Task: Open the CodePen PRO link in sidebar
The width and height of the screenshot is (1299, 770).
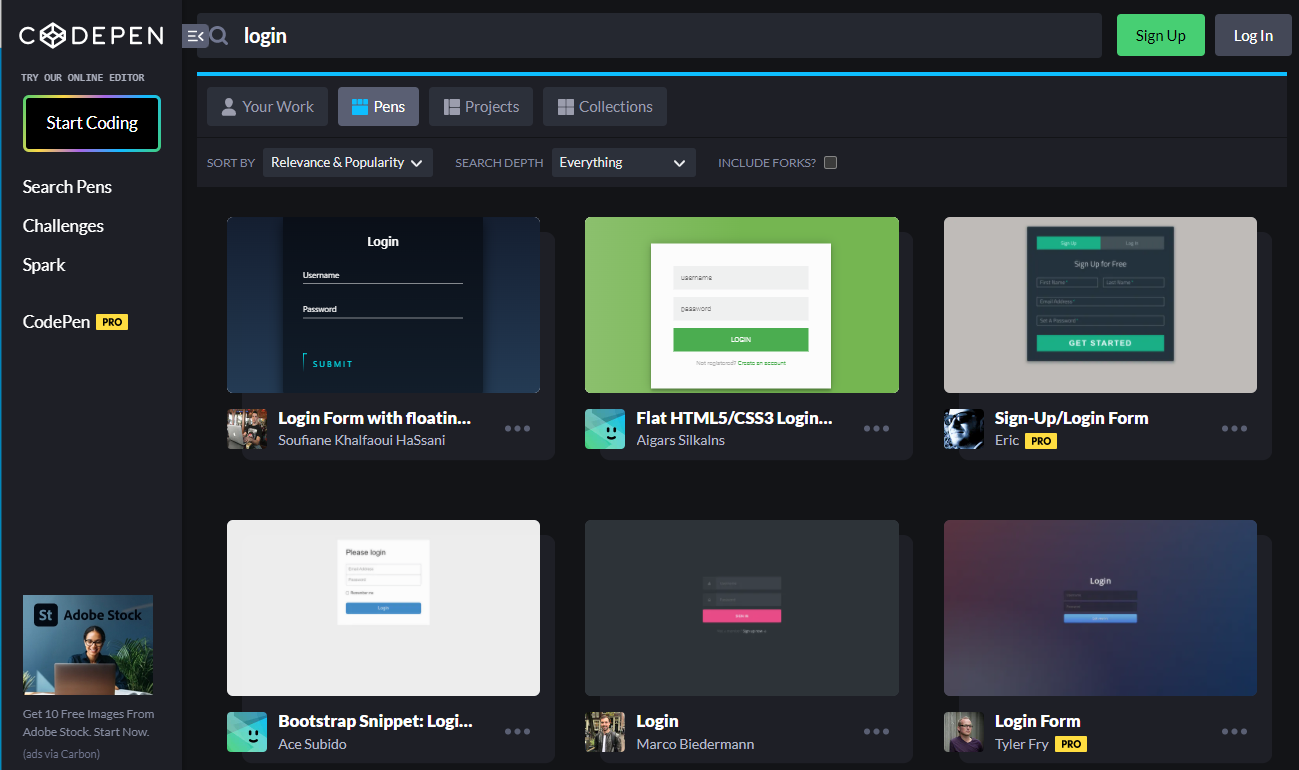Action: (x=75, y=322)
